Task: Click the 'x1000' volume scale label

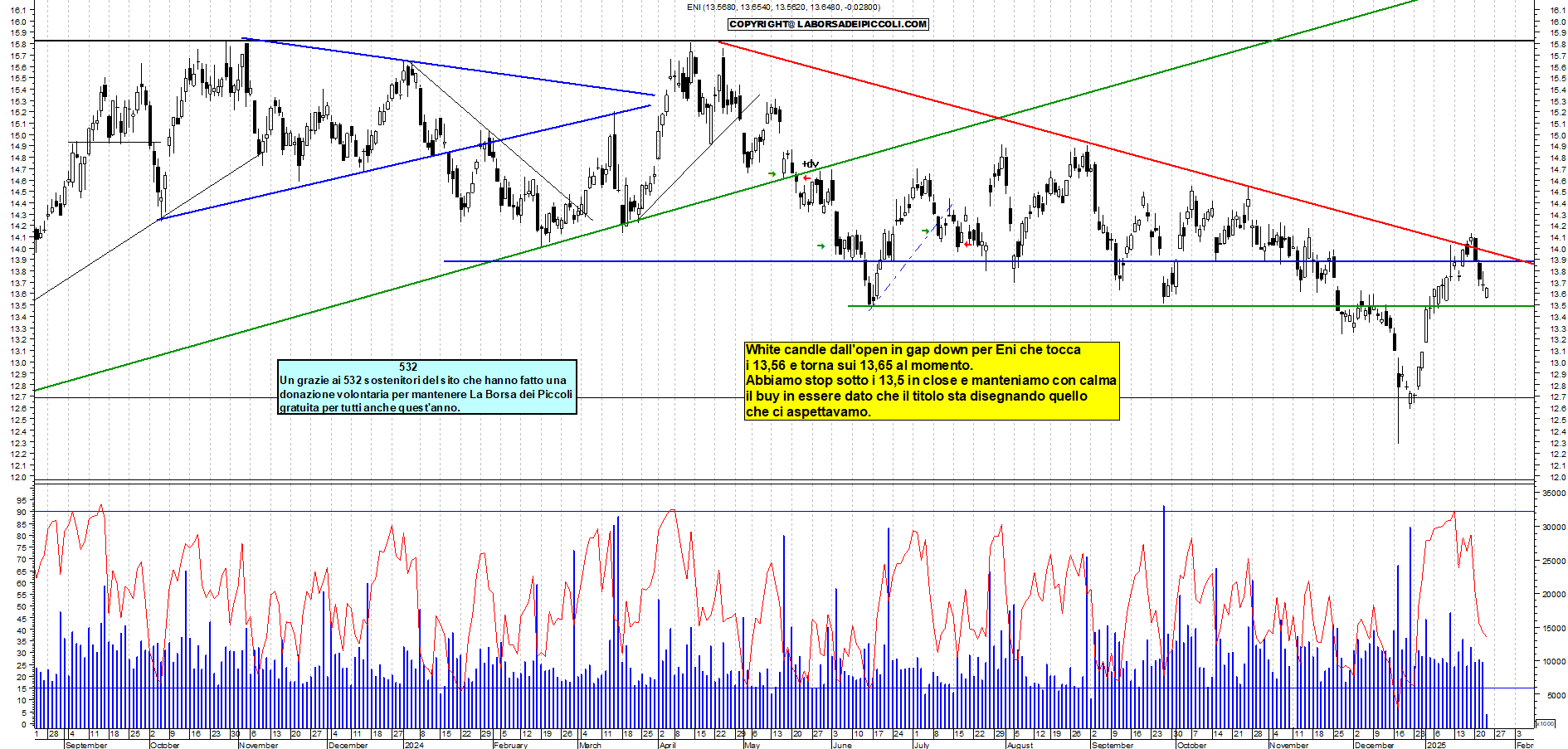Action: [x=1546, y=723]
